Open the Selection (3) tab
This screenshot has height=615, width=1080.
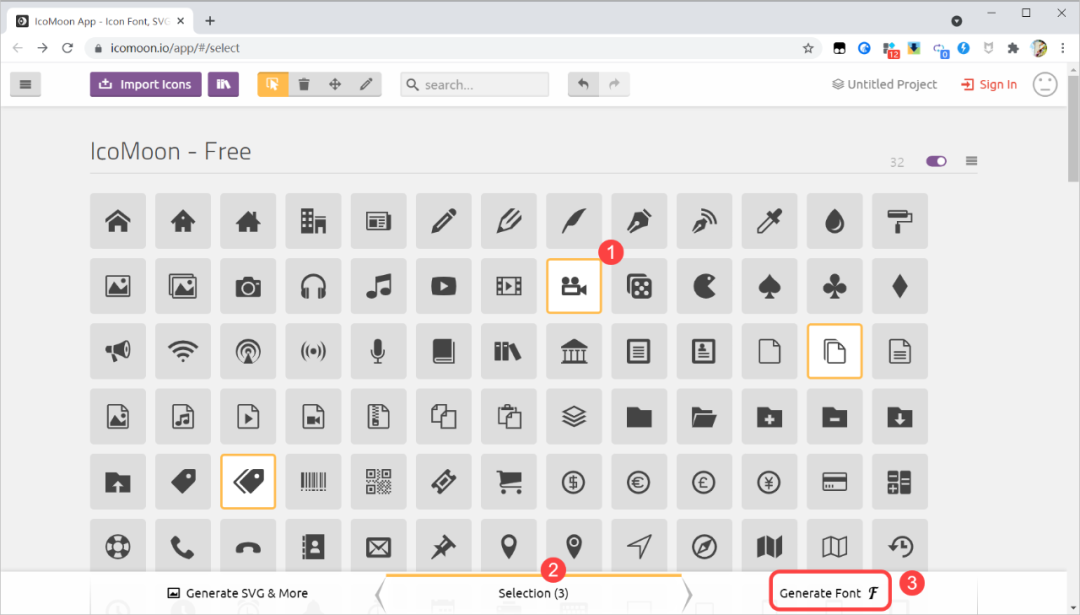click(x=534, y=593)
